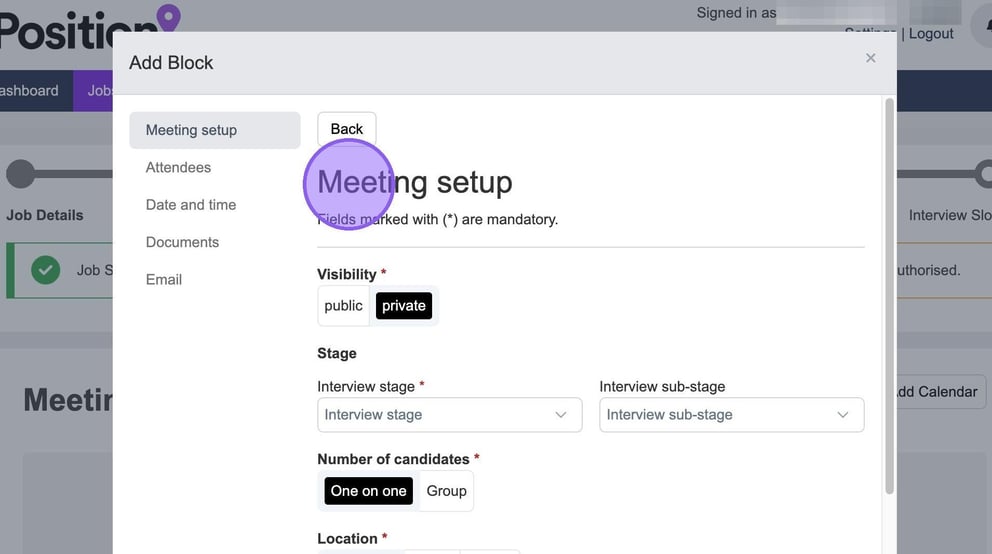Set visibility to public
Screen dimensions: 992x554
pos(343,306)
